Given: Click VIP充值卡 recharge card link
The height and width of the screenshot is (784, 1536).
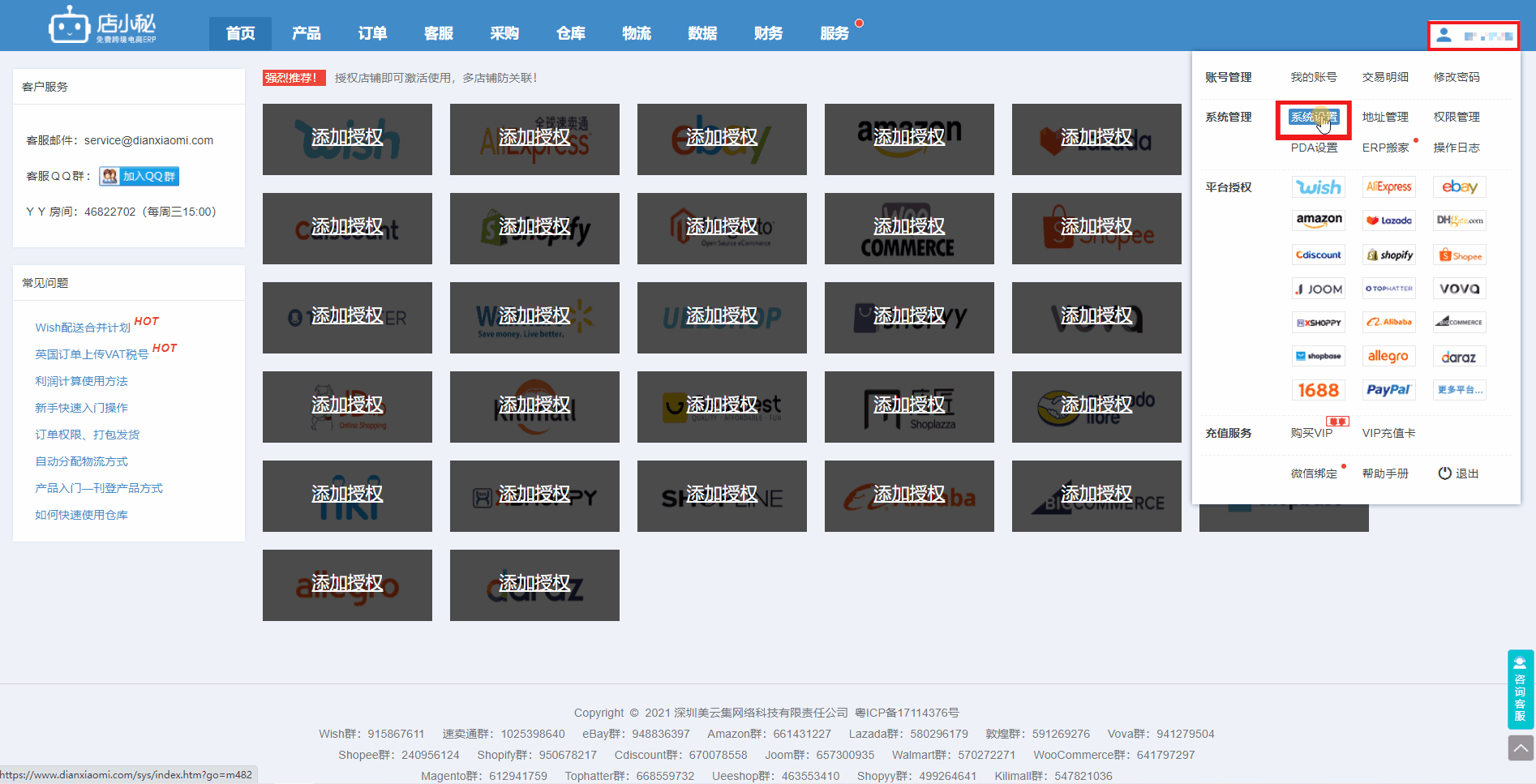Looking at the screenshot, I should tap(1389, 433).
